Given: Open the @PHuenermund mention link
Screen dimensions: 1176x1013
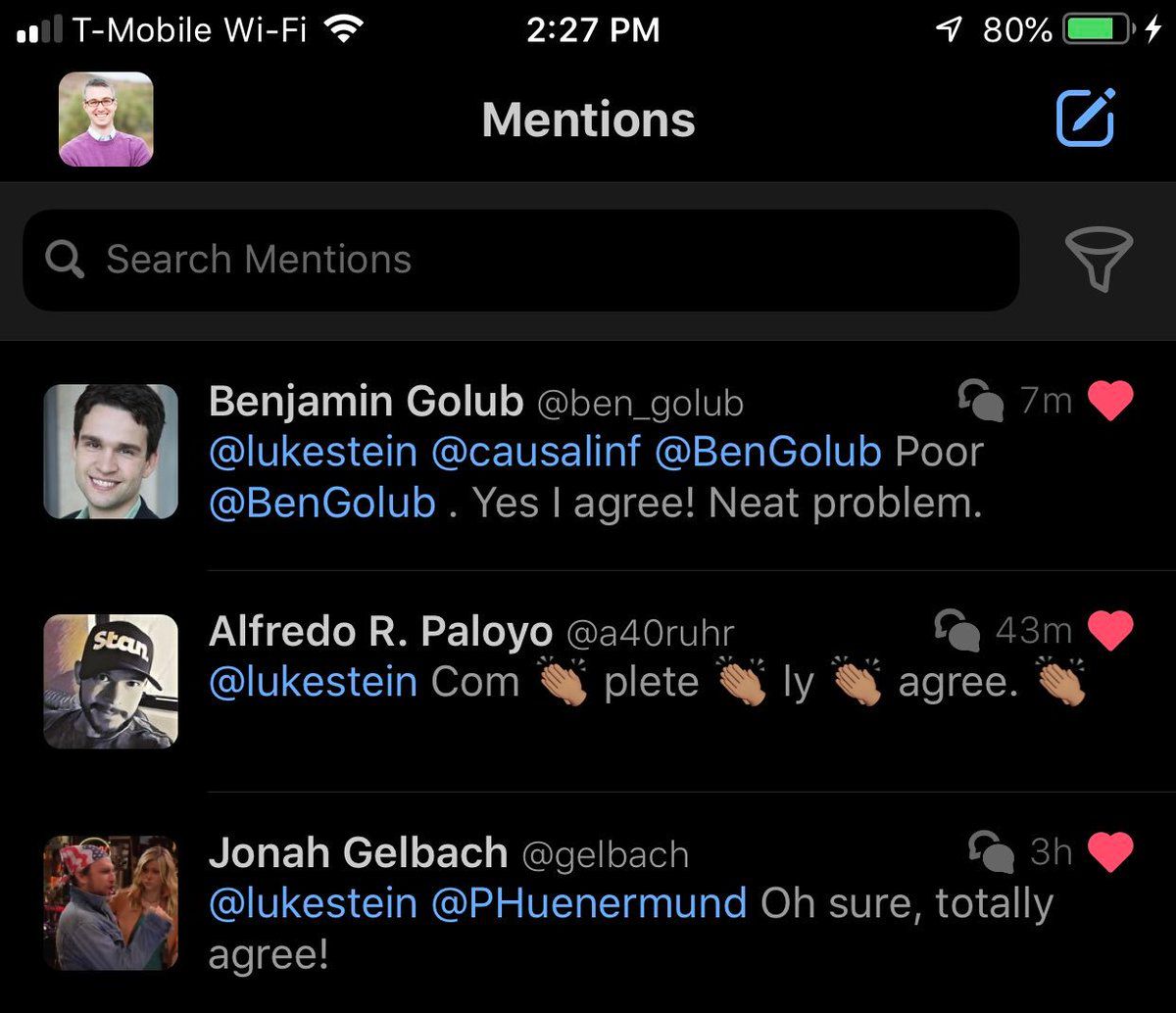Looking at the screenshot, I should pos(589,902).
